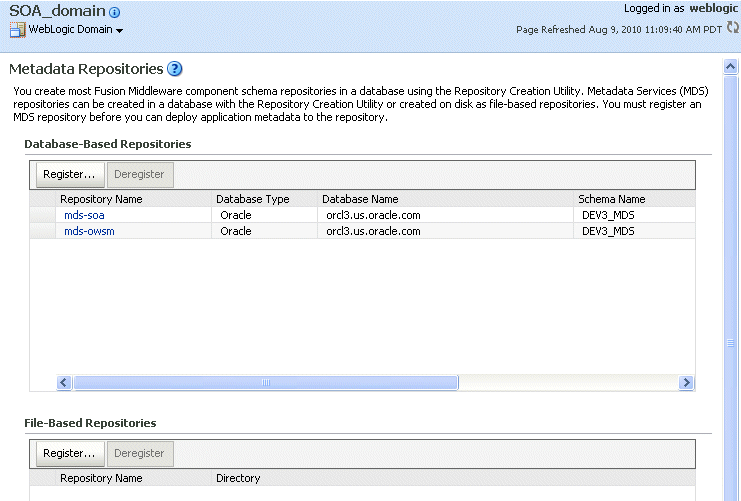The height and width of the screenshot is (501, 741).
Task: Click the database table horizontal scrollbar thumb
Action: [266, 382]
